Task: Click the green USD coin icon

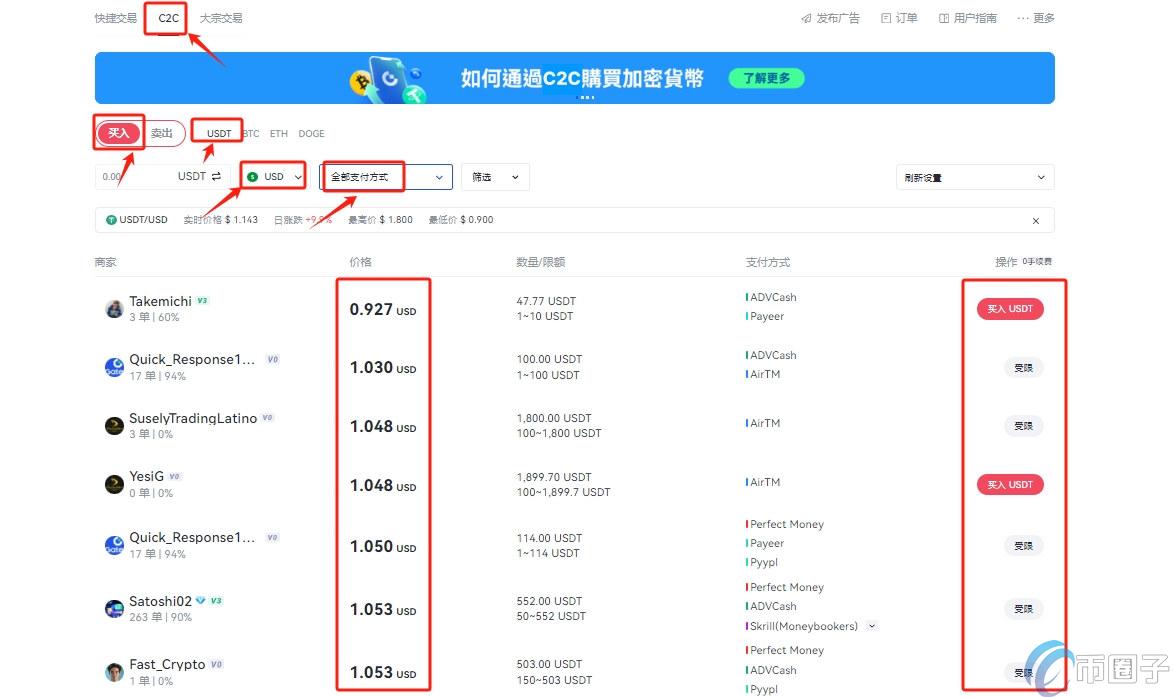Action: tap(254, 176)
